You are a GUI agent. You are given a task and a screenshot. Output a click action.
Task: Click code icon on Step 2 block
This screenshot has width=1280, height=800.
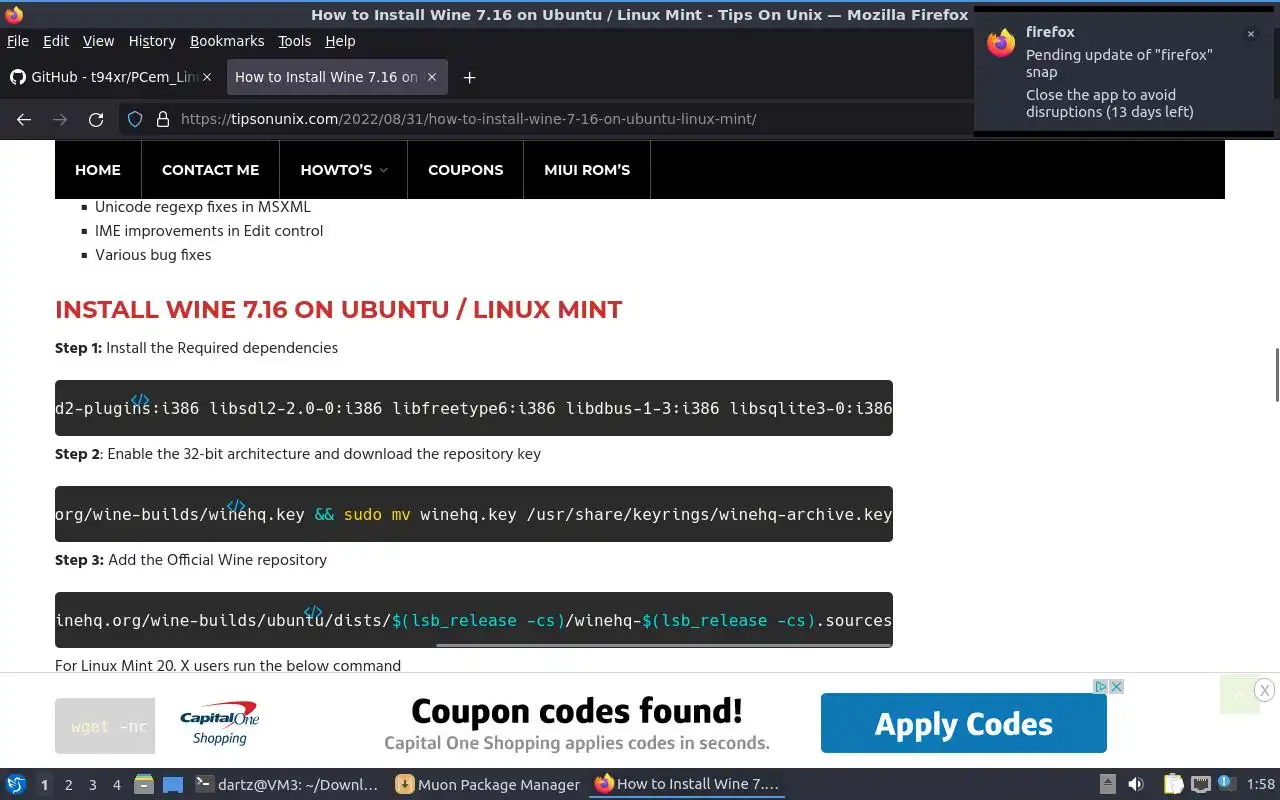coord(236,506)
